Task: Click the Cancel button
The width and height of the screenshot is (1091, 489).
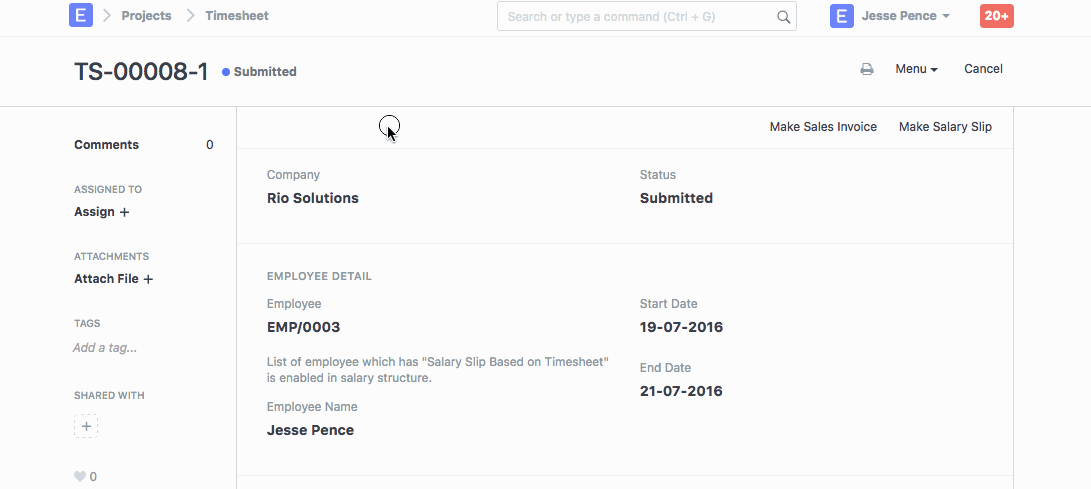Action: pos(983,70)
